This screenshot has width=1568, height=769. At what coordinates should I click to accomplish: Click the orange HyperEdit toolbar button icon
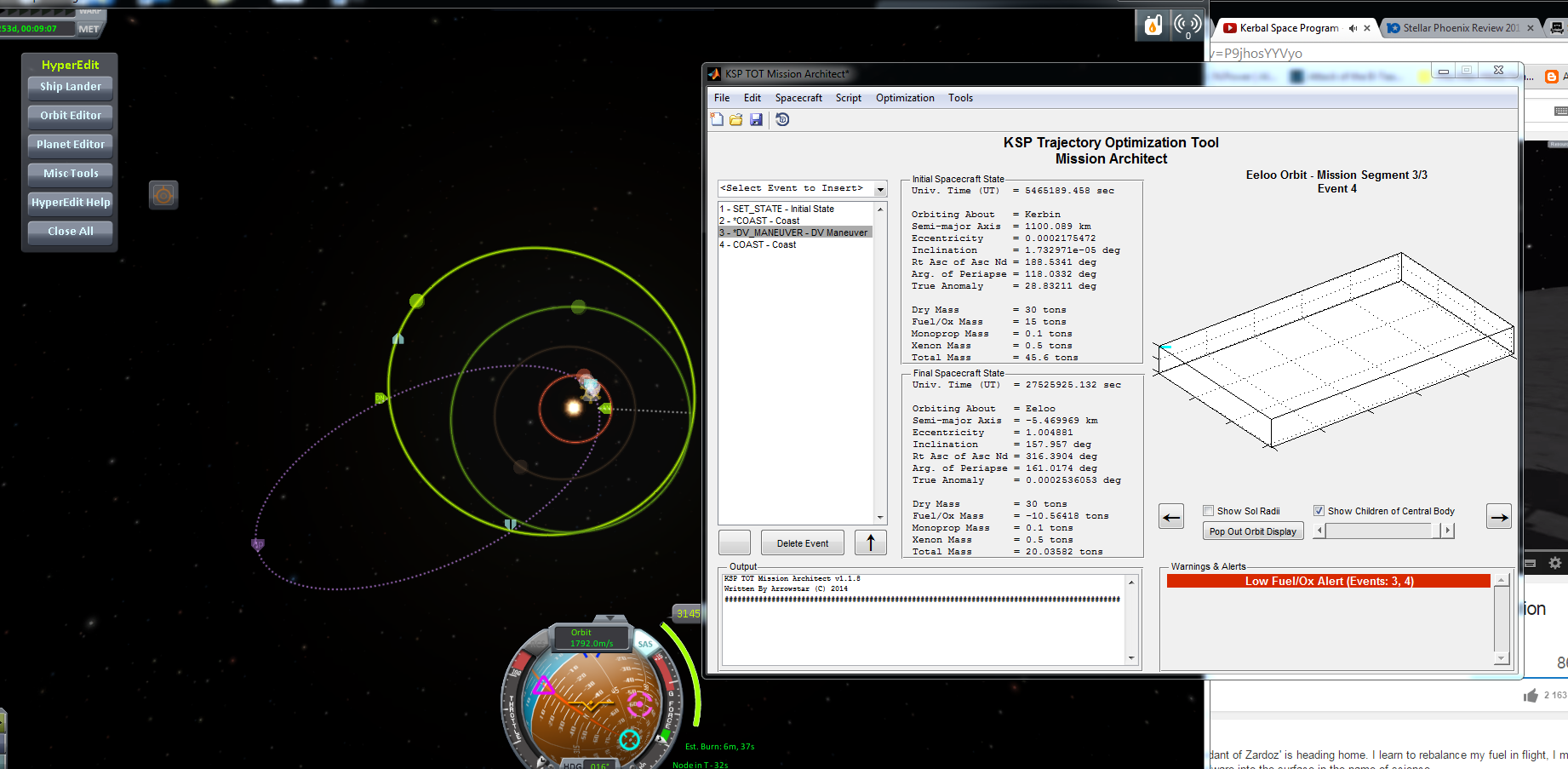(x=163, y=195)
